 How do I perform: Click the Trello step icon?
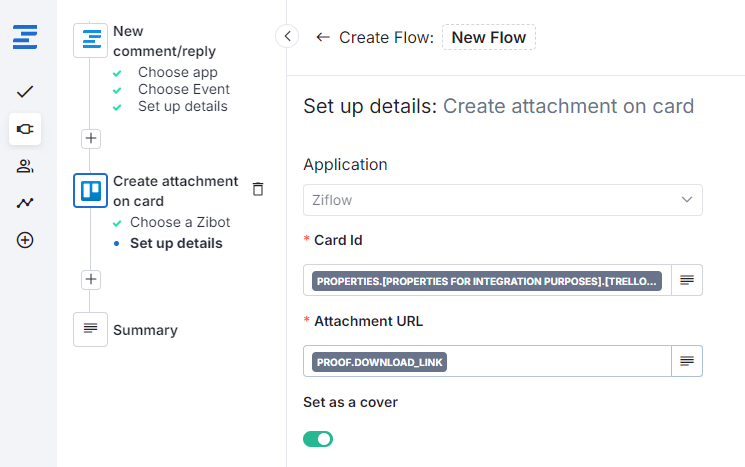tap(90, 190)
